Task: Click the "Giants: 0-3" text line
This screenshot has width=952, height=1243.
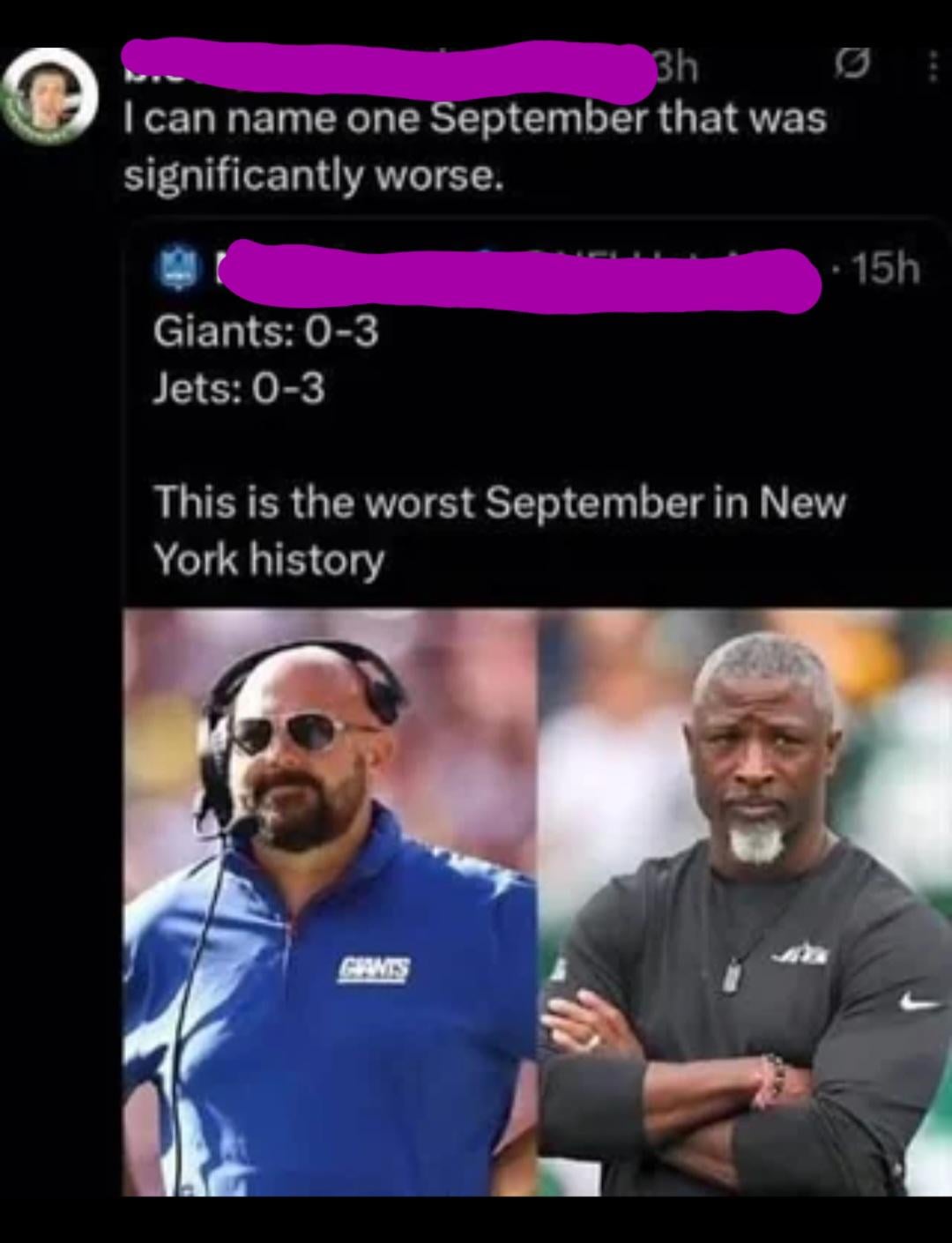Action: pos(265,332)
